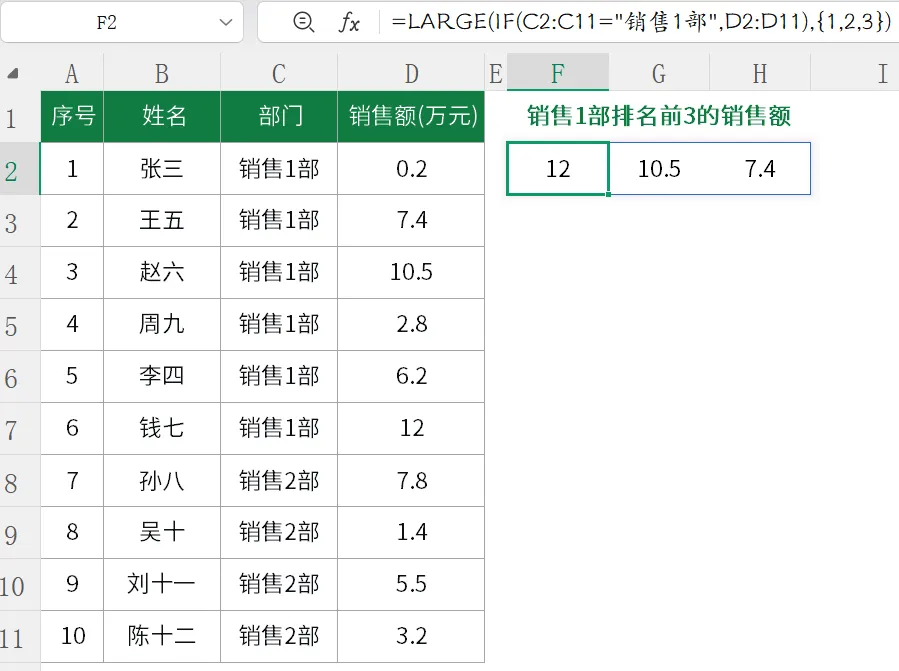Click the name cell 张三
Viewport: 899px width, 671px height.
[x=162, y=169]
